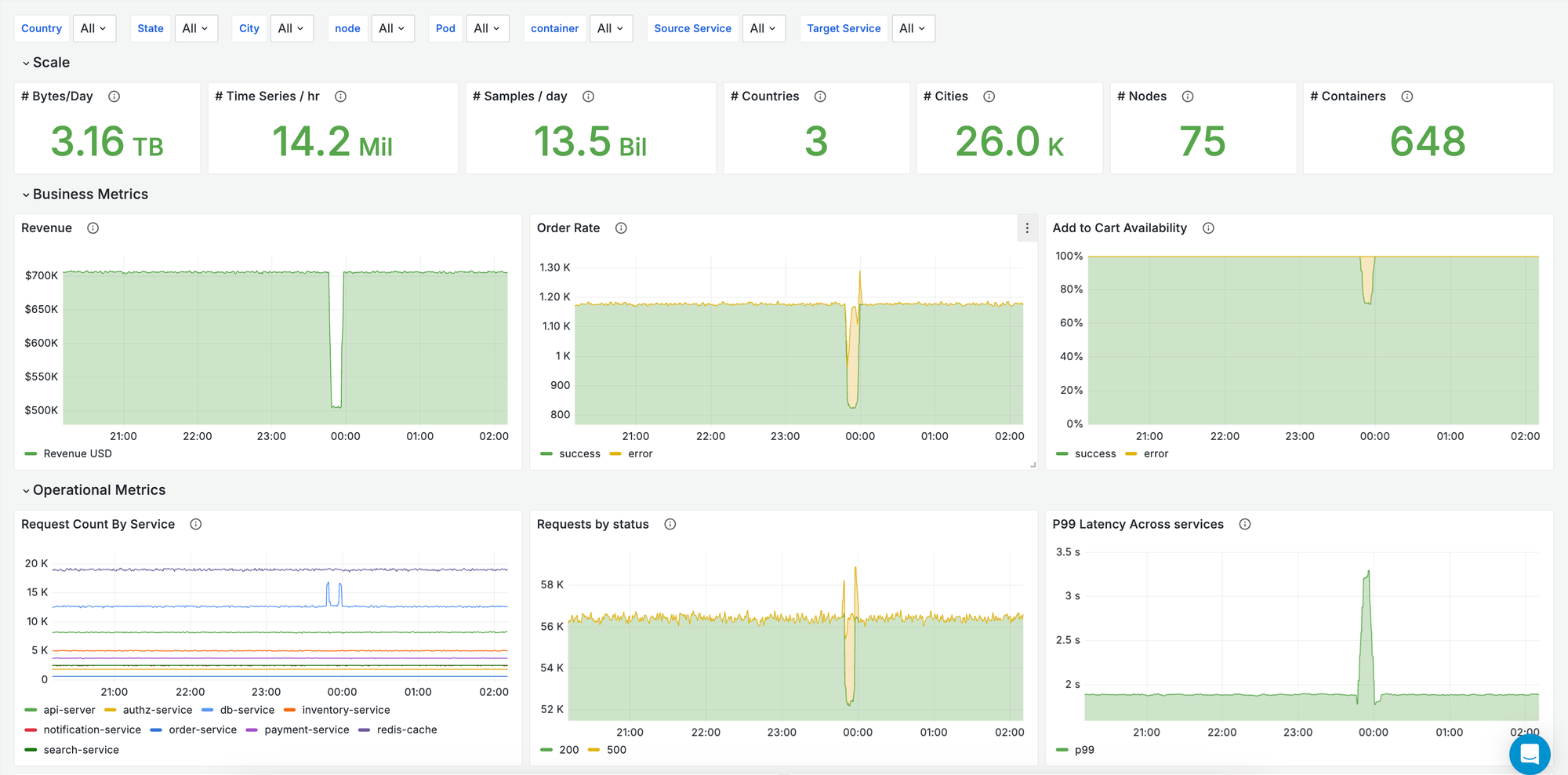Open info icon next to # Time Series / hr

(x=341, y=96)
